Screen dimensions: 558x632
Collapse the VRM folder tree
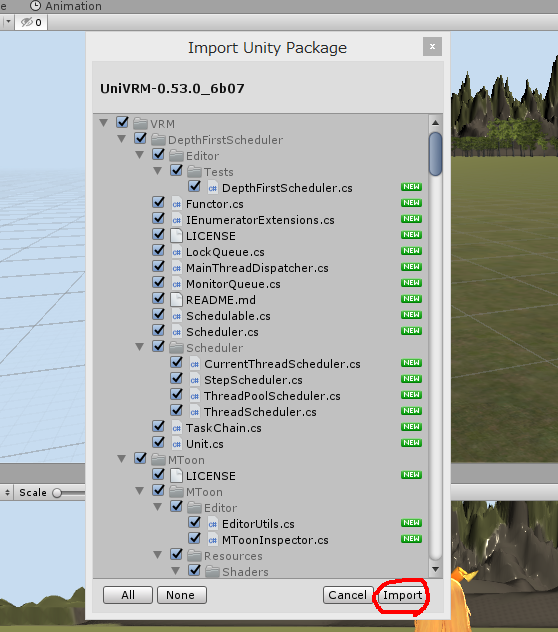point(104,123)
